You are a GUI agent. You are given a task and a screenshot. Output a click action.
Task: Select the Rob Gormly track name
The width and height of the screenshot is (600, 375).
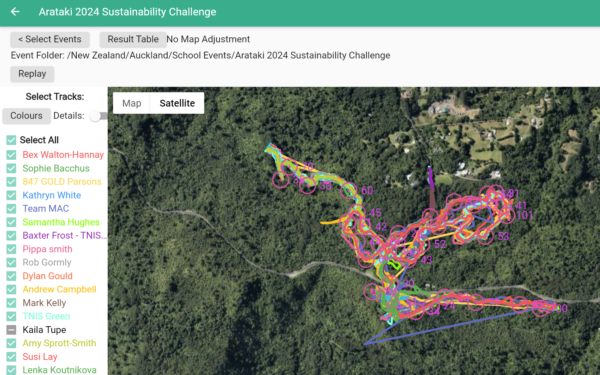(x=47, y=262)
